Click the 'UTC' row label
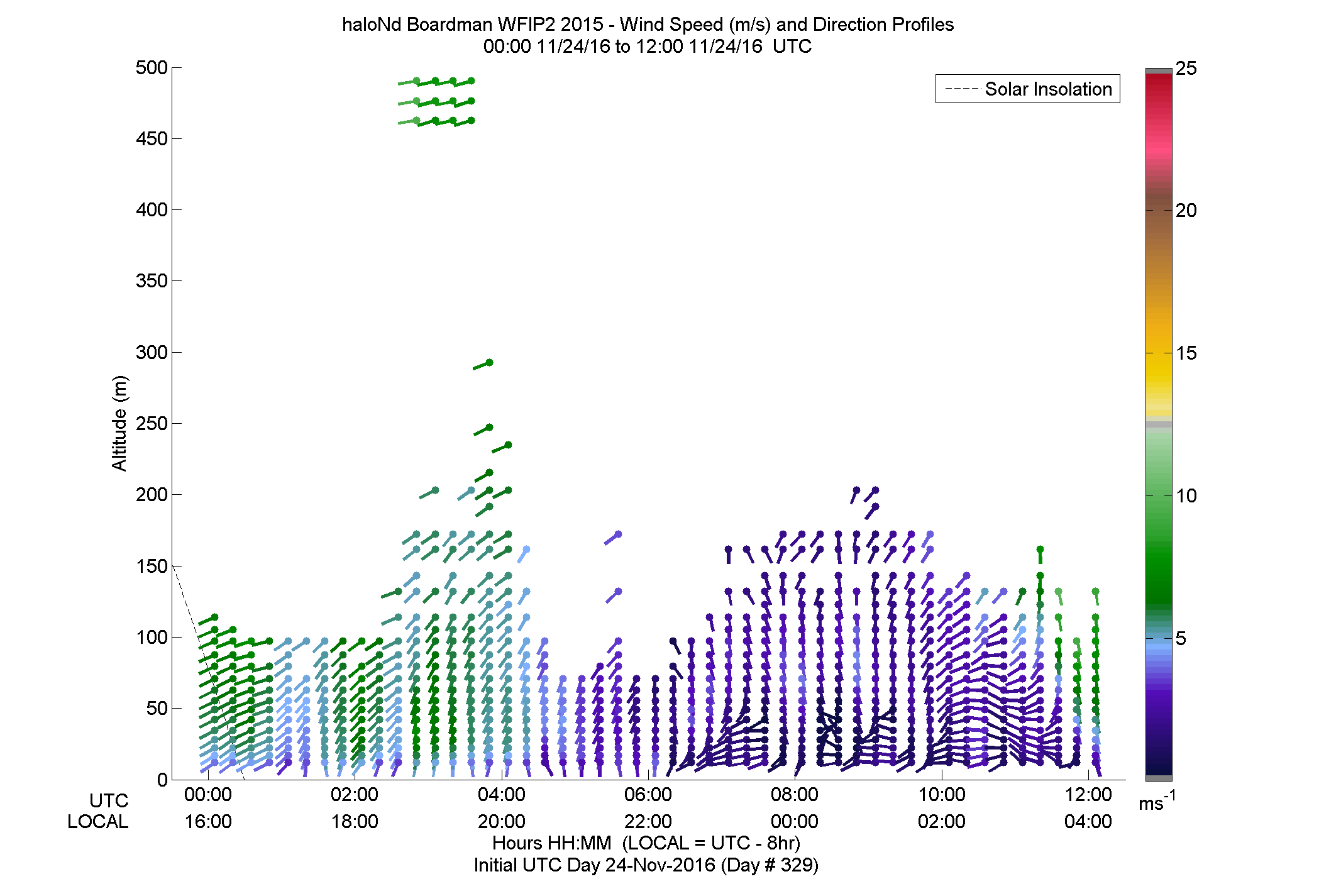This screenshot has width=1319, height=896. (109, 800)
